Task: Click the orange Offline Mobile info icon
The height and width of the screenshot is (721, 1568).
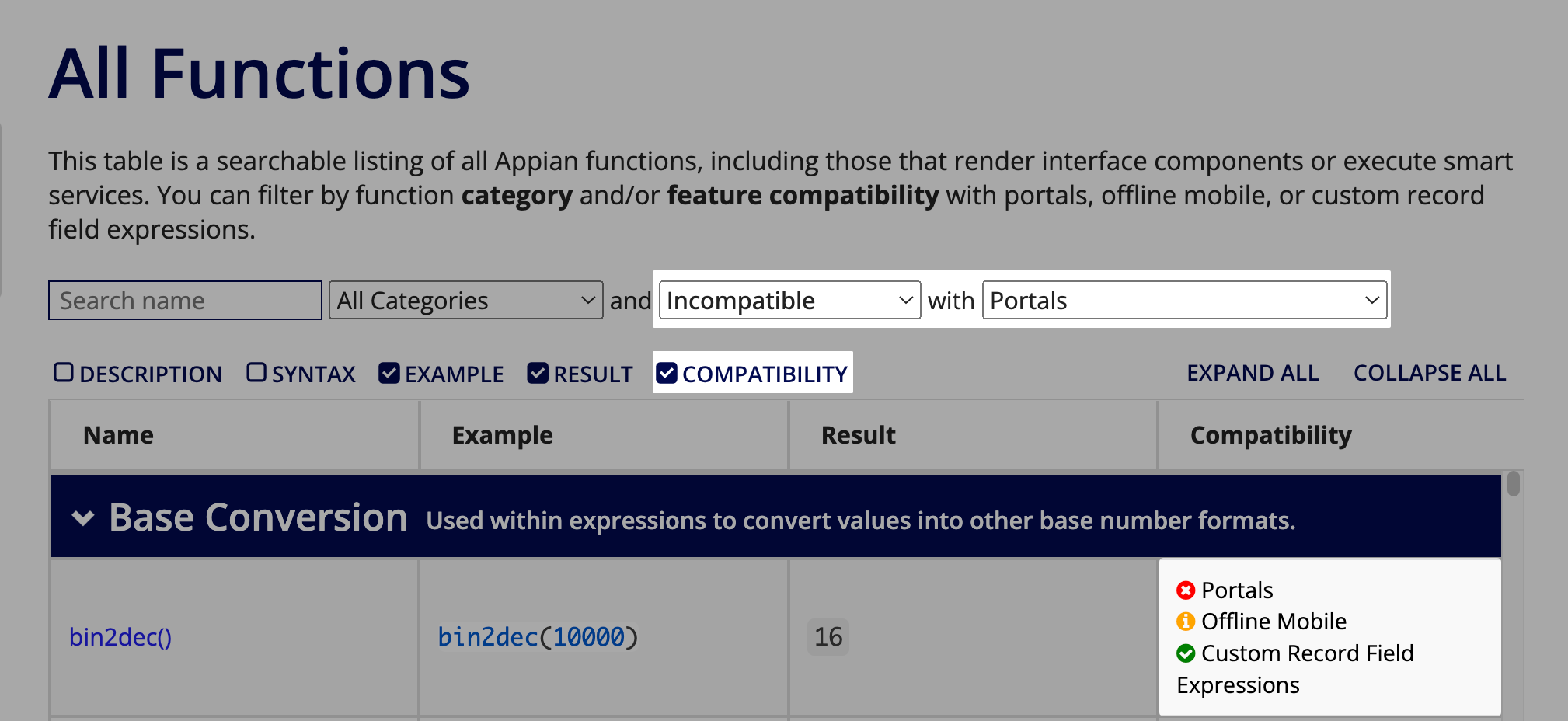Action: coord(1186,622)
